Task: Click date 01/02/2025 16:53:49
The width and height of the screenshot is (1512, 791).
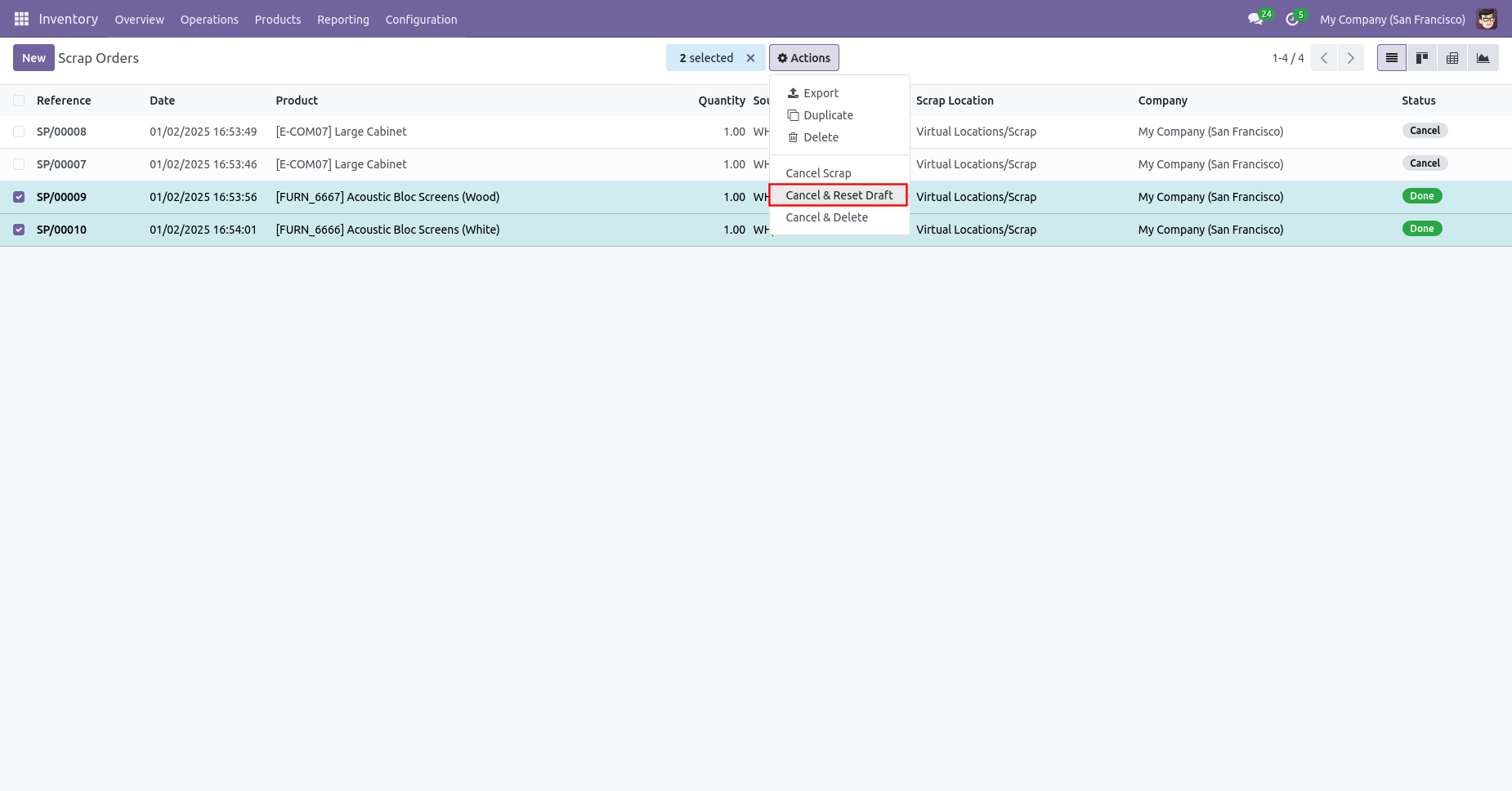Action: pos(204,132)
